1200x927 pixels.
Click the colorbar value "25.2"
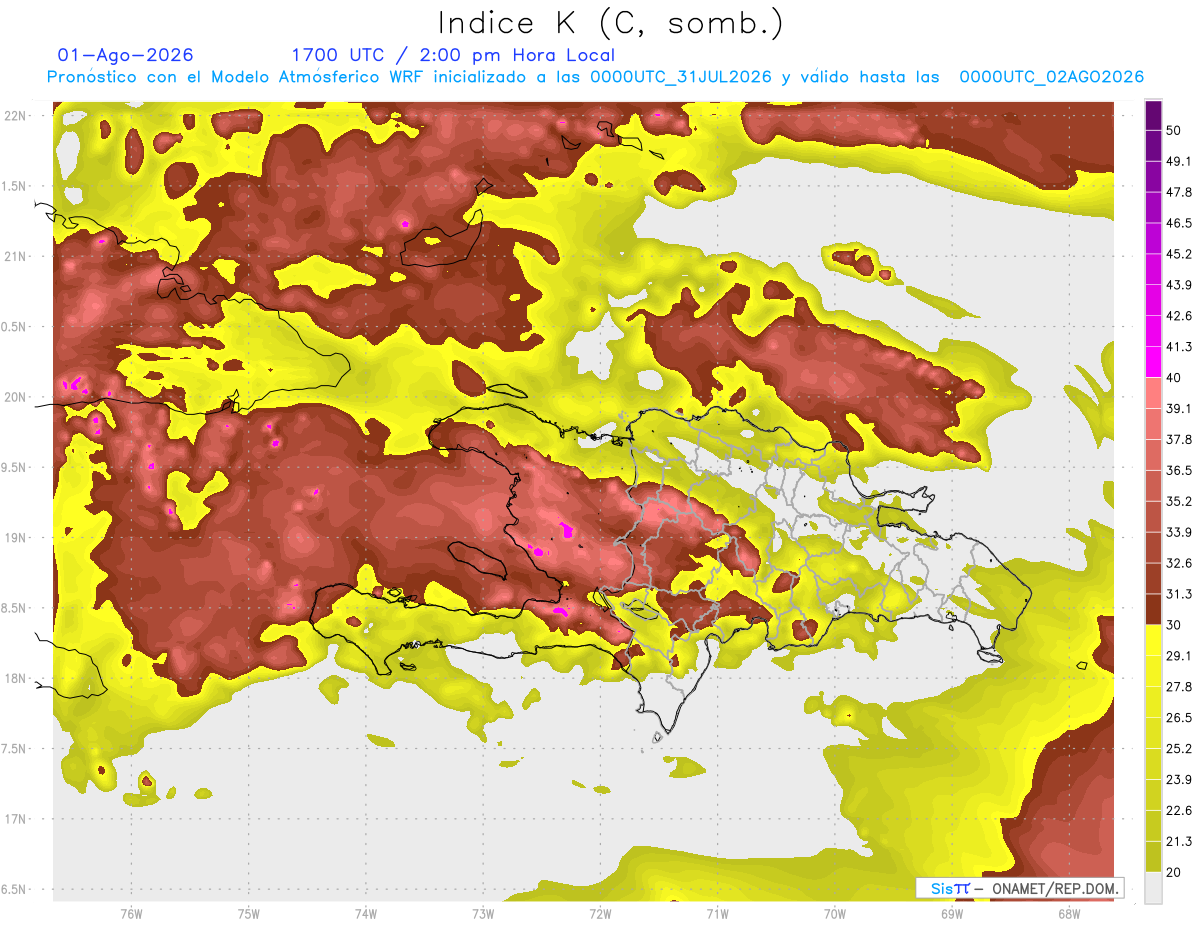tap(1179, 749)
